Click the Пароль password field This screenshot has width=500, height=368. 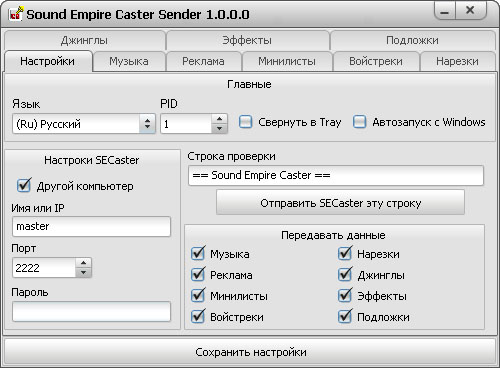91,312
